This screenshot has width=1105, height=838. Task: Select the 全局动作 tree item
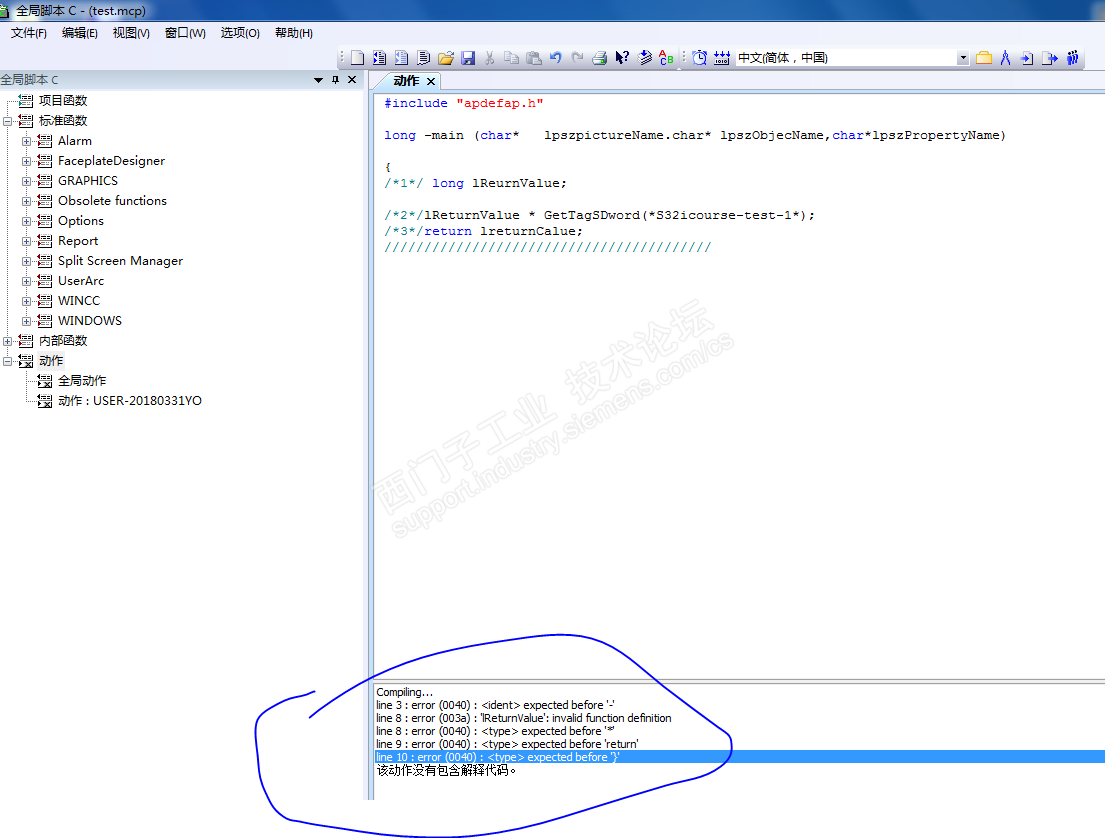(x=82, y=381)
